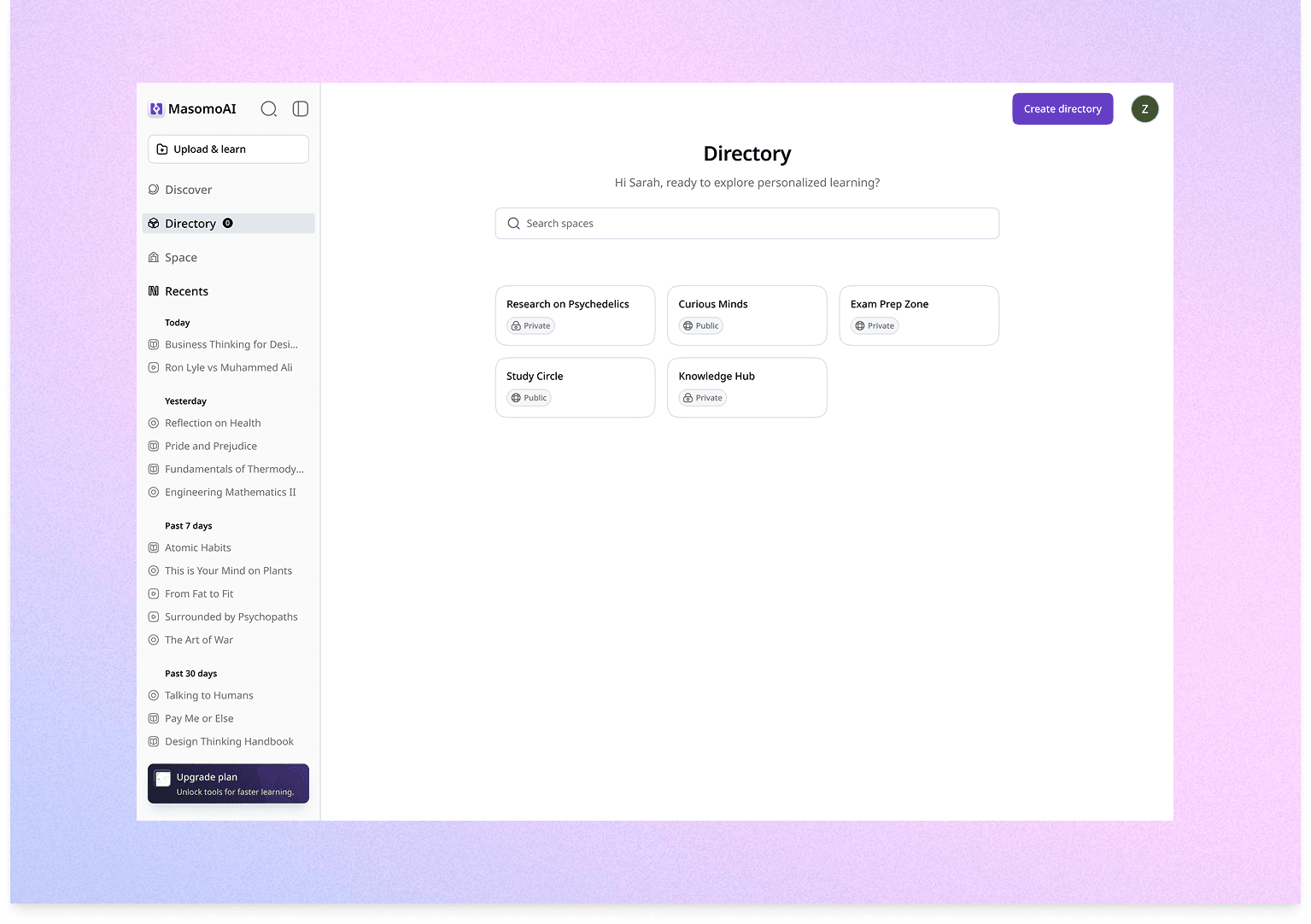Image resolution: width=1311 pixels, height=924 pixels.
Task: Open the Research on Psychedelics directory card
Action: click(x=575, y=316)
